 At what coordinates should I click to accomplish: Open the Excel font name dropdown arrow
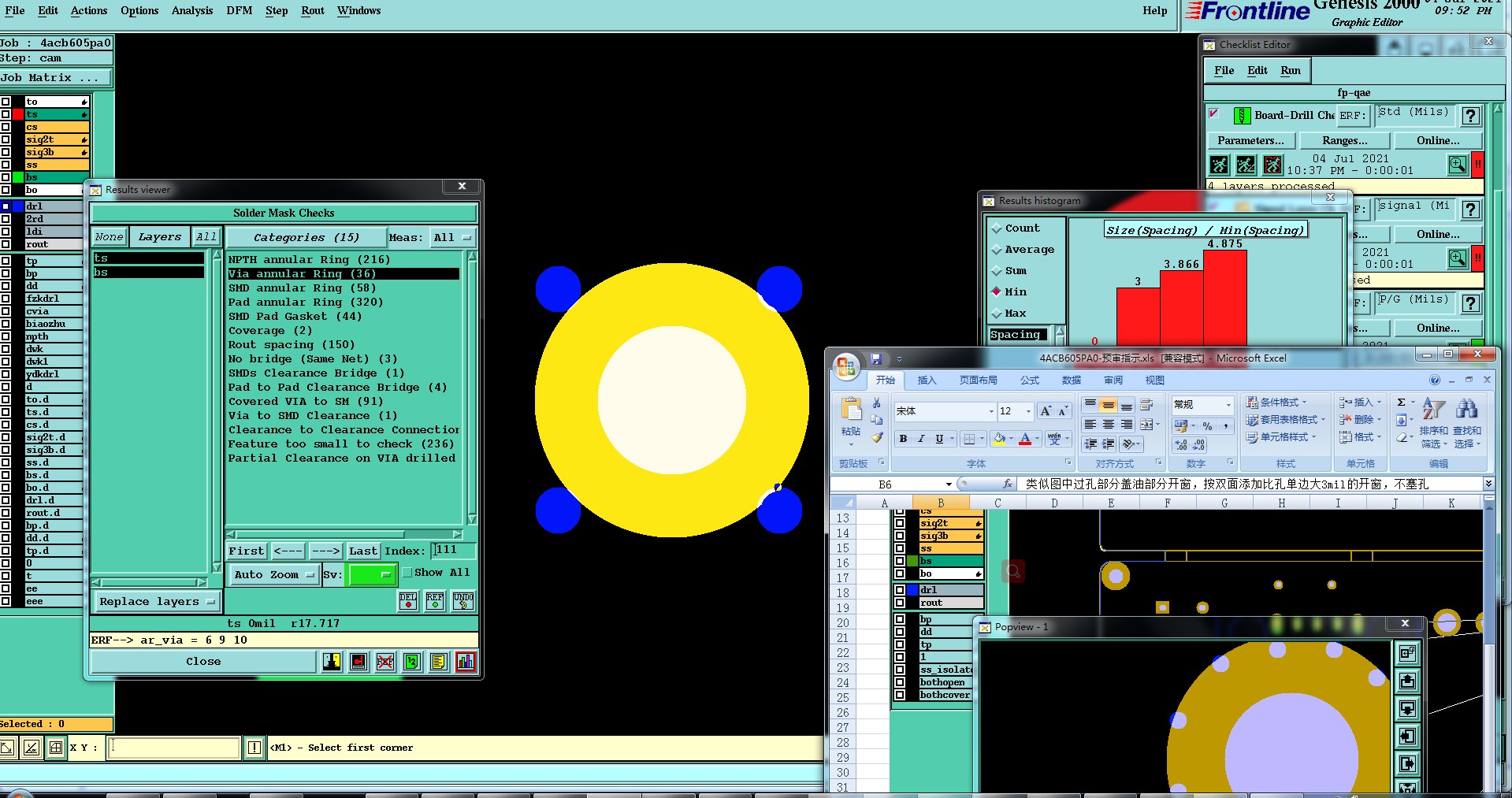coord(991,411)
